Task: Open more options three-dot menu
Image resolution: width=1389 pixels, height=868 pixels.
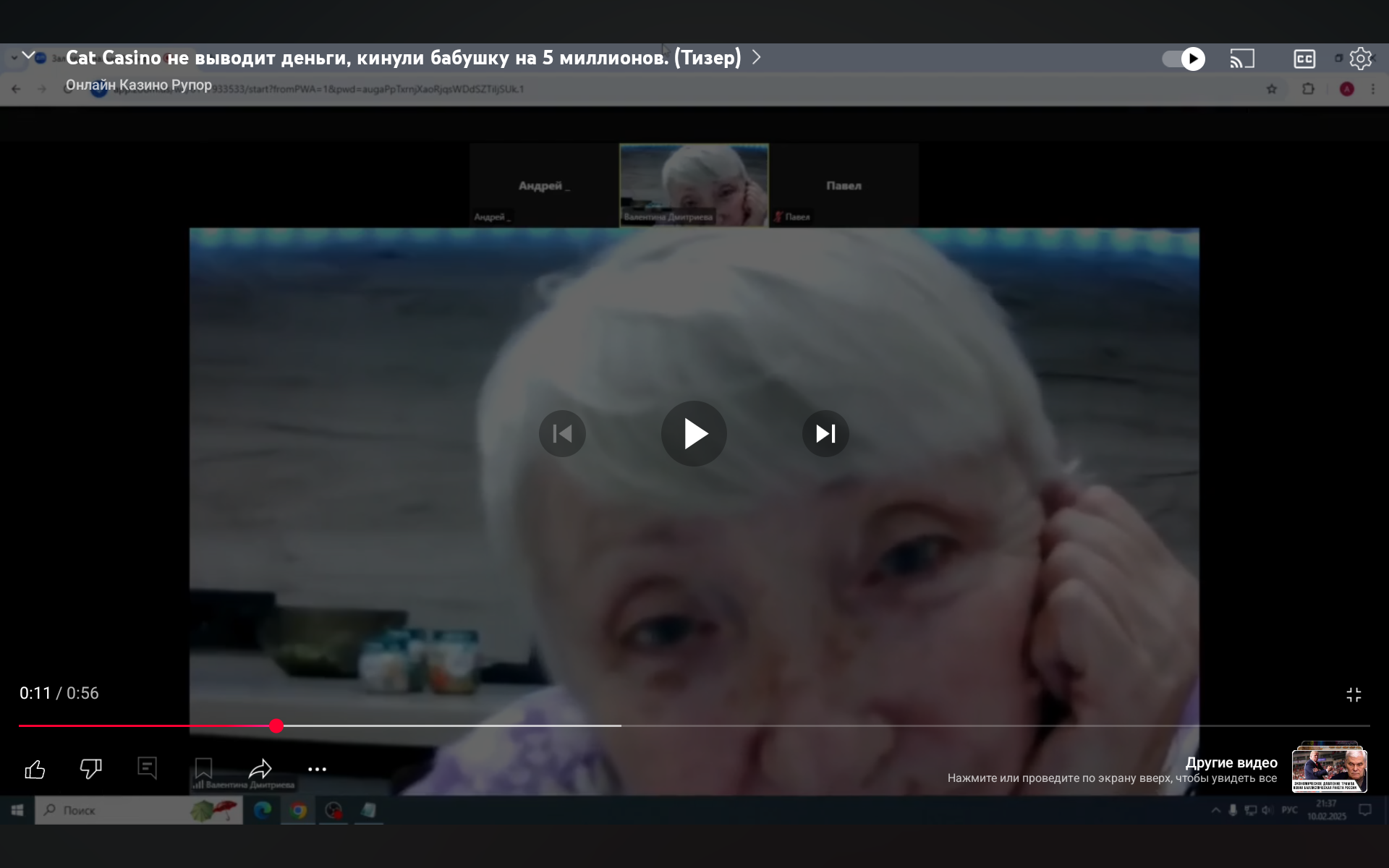Action: tap(317, 769)
